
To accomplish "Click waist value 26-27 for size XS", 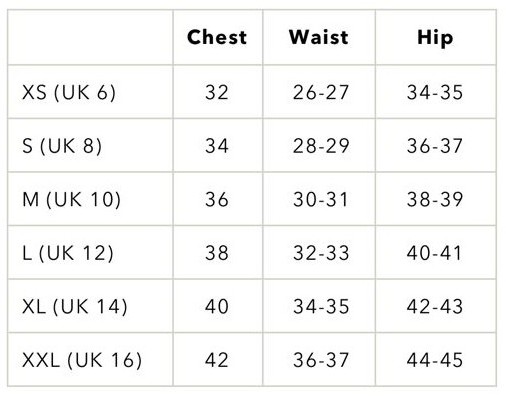I will pyautogui.click(x=321, y=92).
